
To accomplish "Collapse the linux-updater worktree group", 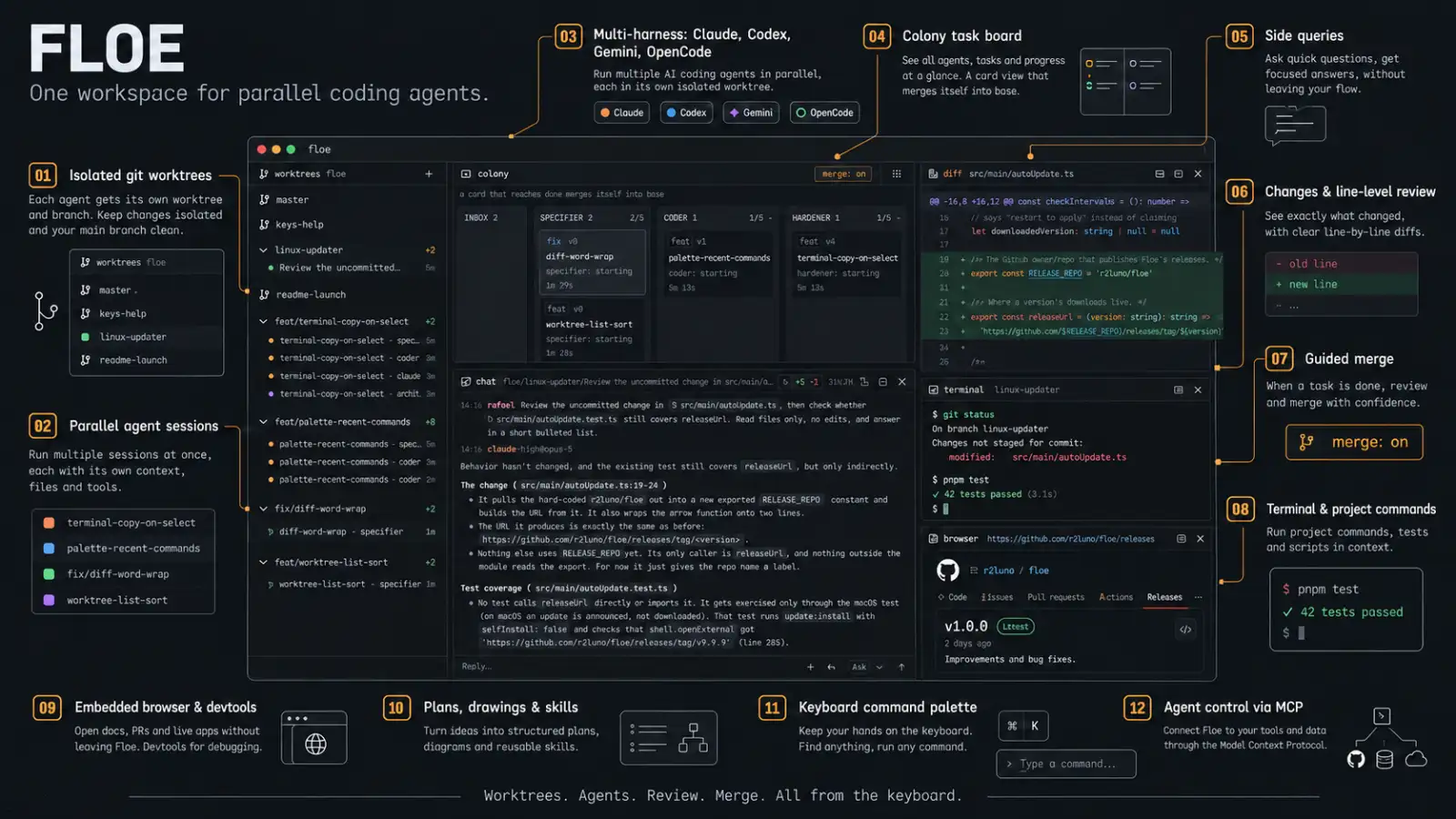I will point(264,250).
